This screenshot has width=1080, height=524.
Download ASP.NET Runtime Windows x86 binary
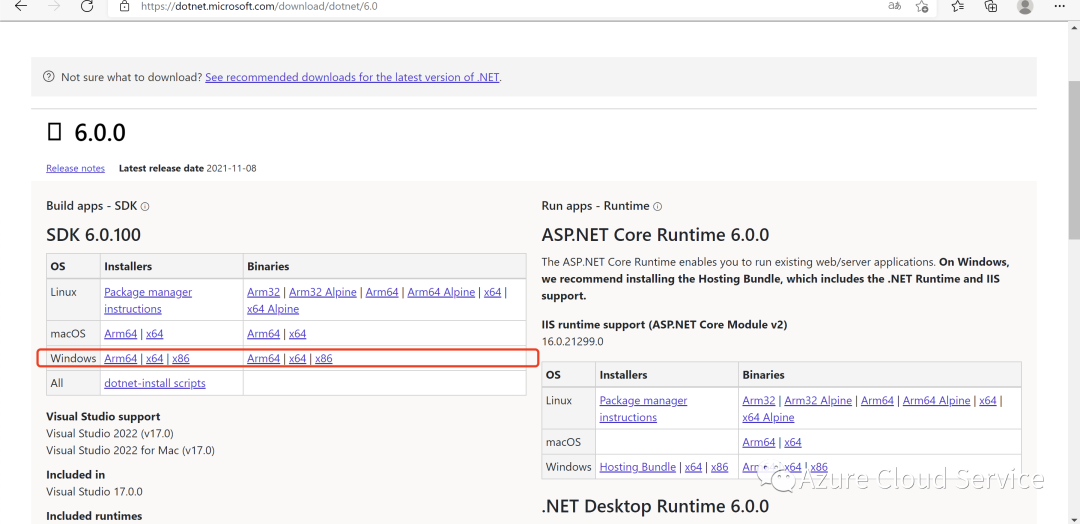point(819,467)
